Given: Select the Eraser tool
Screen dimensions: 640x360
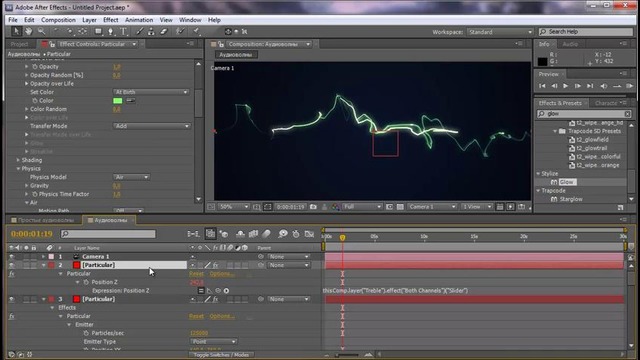Looking at the screenshot, I should [164, 31].
